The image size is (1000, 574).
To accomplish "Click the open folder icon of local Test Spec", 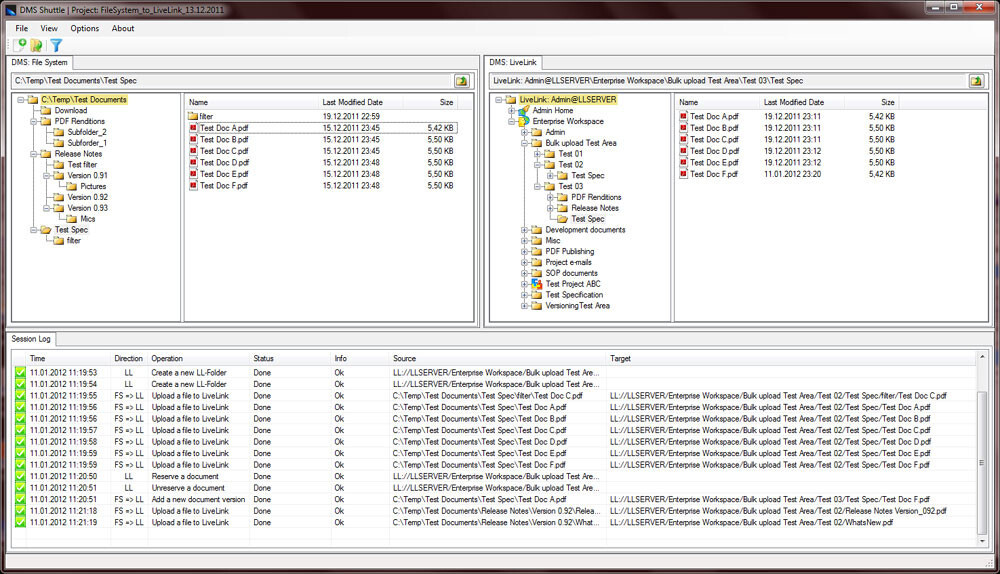I will click(x=46, y=230).
